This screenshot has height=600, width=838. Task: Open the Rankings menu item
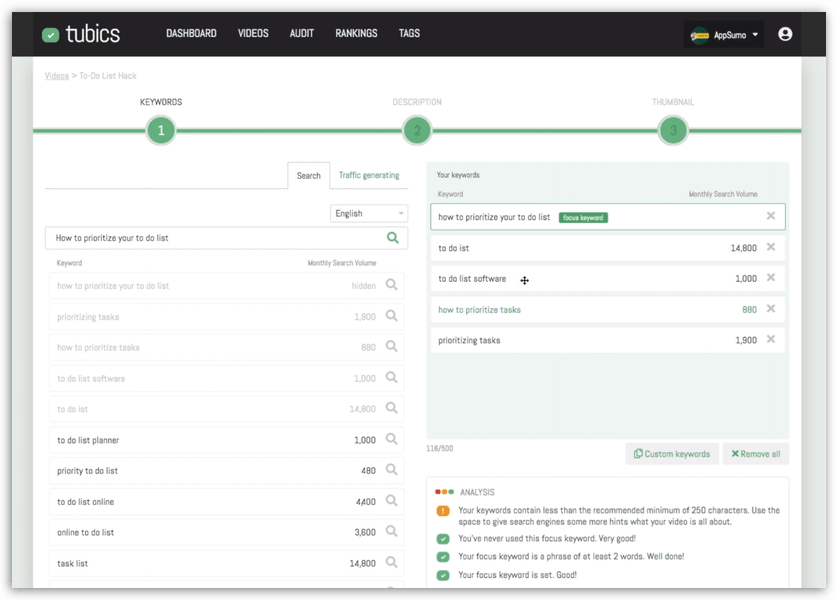[x=356, y=33]
